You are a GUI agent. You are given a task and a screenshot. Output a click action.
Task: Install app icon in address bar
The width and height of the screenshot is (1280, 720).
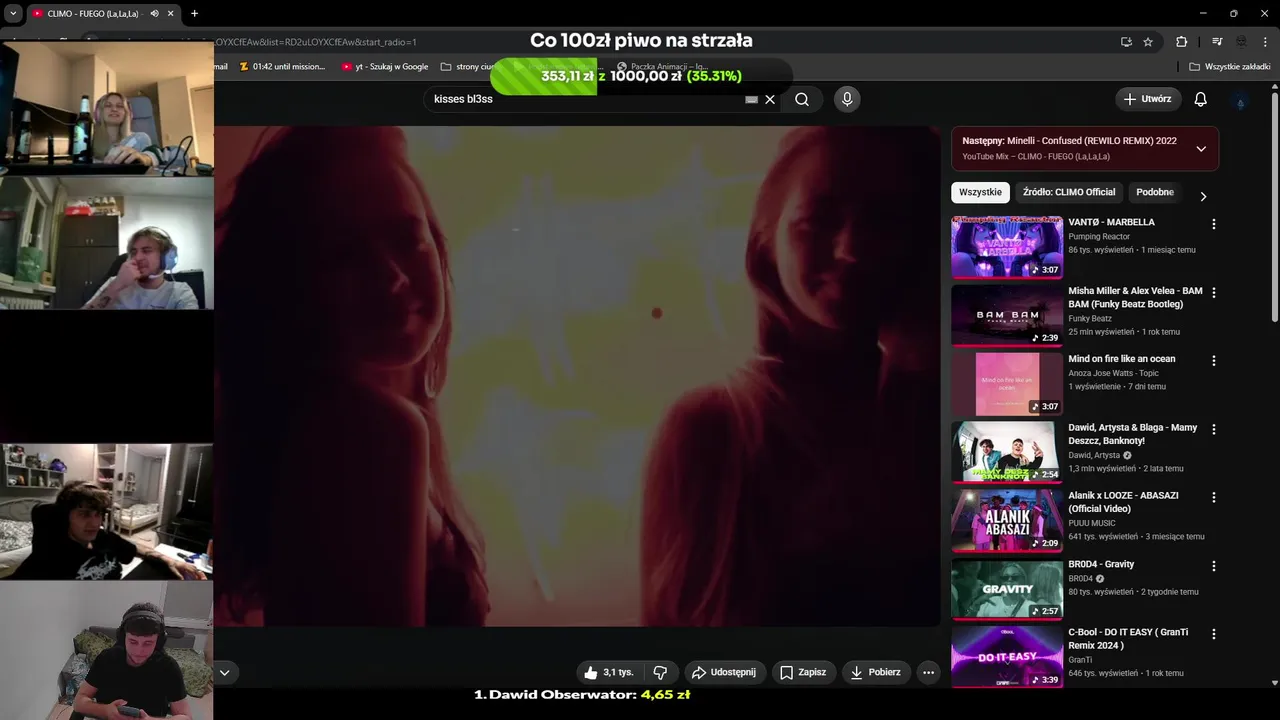1126,42
